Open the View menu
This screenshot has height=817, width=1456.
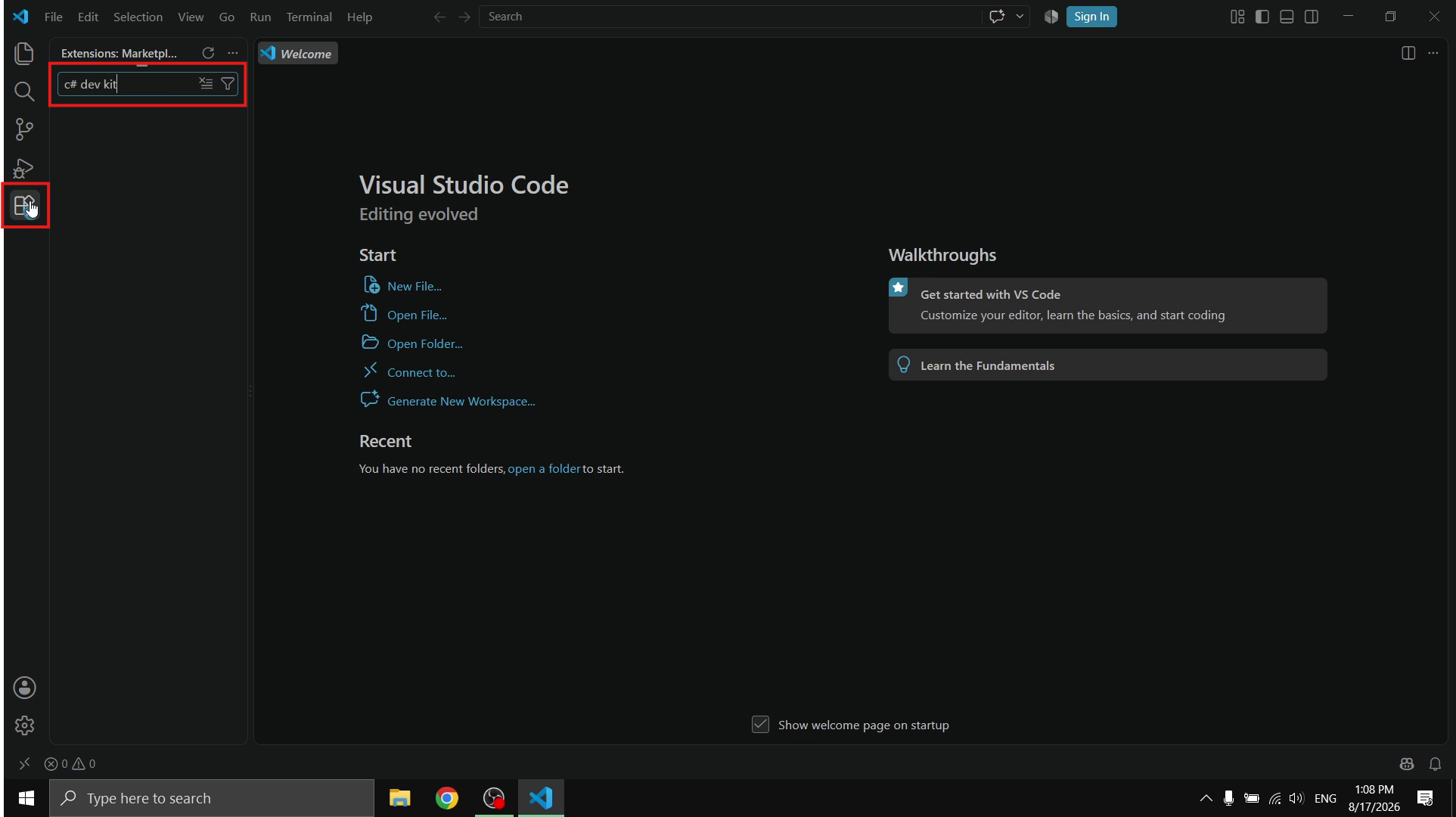191,17
